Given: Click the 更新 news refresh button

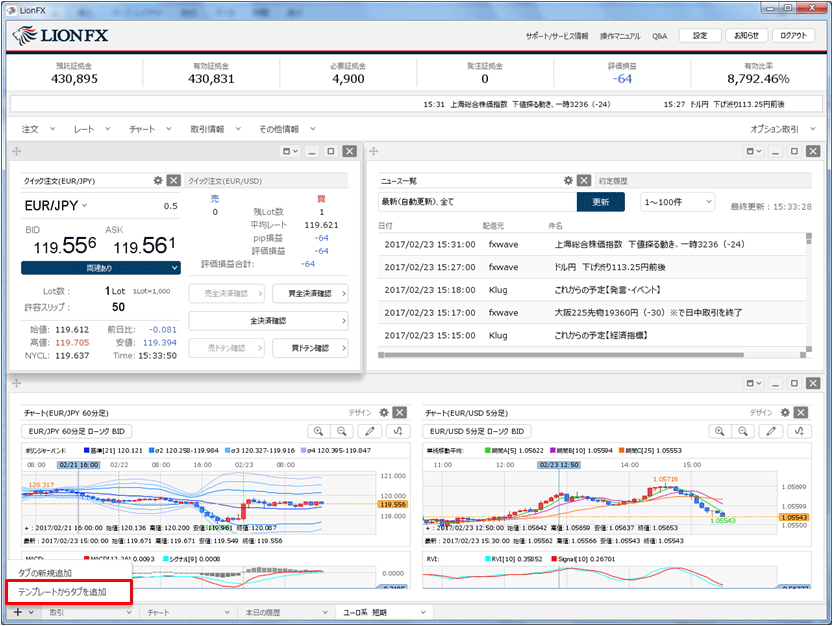Looking at the screenshot, I should [x=601, y=202].
